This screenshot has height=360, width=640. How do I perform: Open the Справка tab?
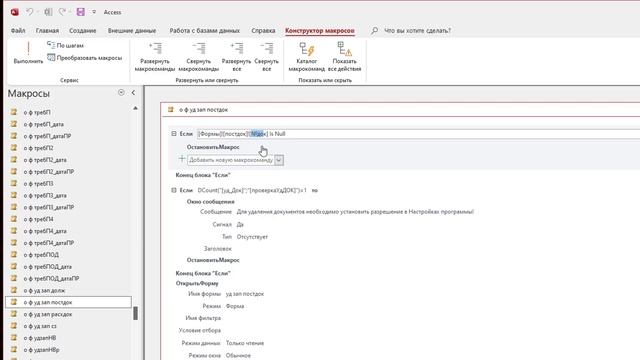(263, 31)
